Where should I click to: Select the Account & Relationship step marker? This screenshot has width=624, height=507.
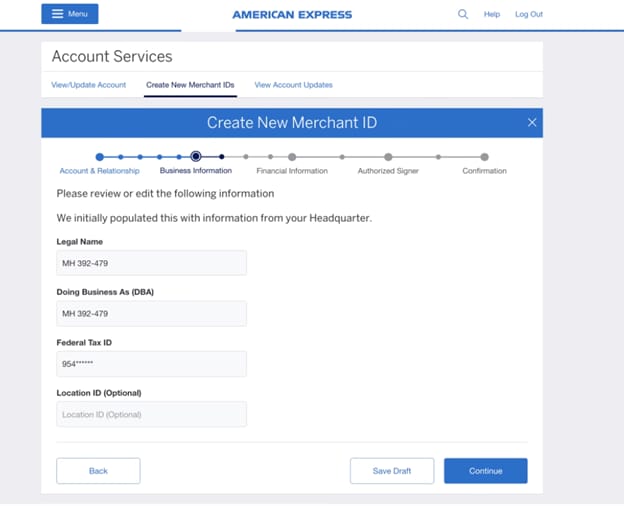point(100,157)
